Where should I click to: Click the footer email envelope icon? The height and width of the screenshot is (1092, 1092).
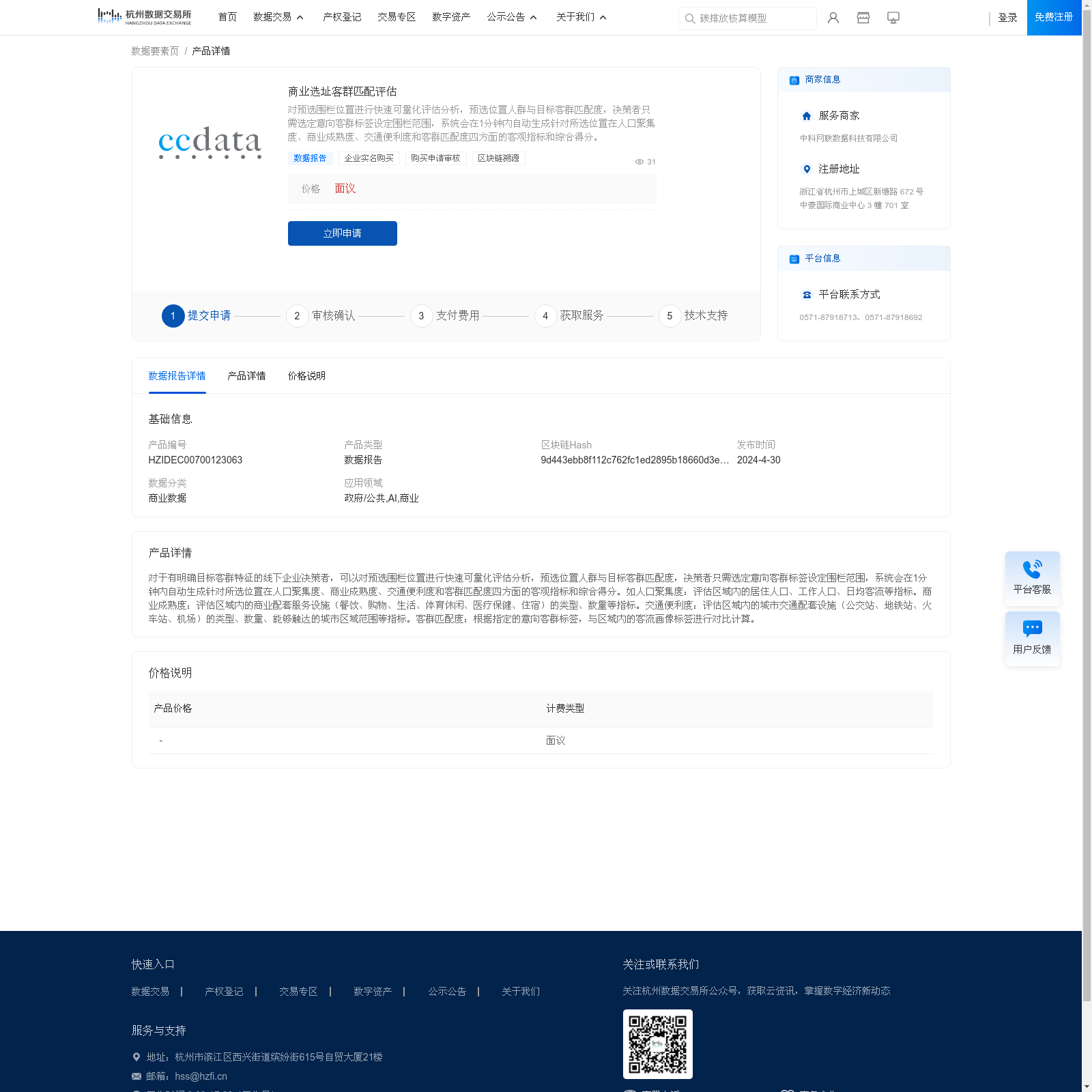click(x=136, y=1076)
